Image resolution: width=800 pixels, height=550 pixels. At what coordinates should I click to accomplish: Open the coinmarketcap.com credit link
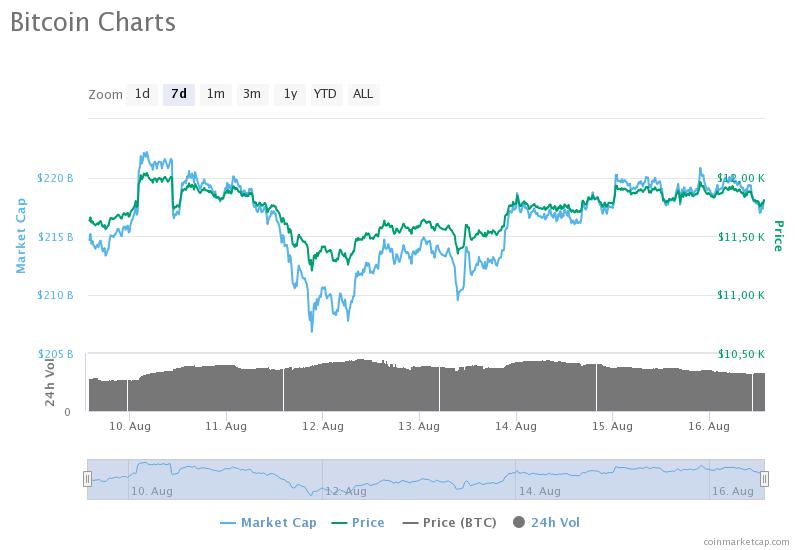[x=746, y=542]
